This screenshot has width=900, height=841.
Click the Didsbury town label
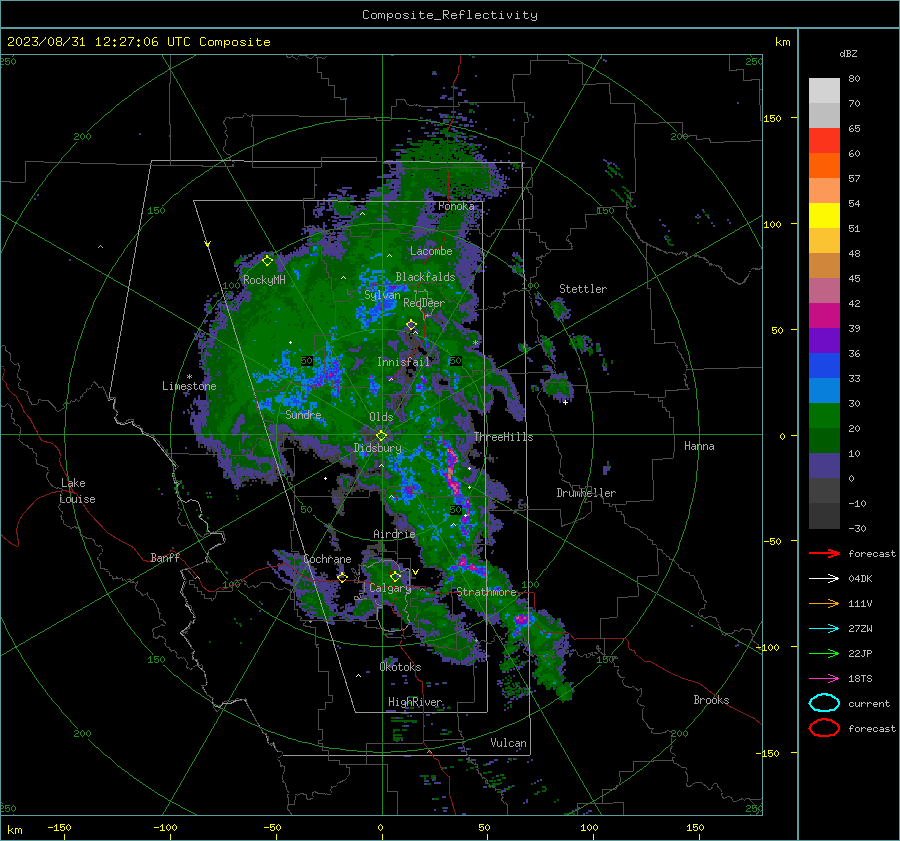pyautogui.click(x=378, y=448)
